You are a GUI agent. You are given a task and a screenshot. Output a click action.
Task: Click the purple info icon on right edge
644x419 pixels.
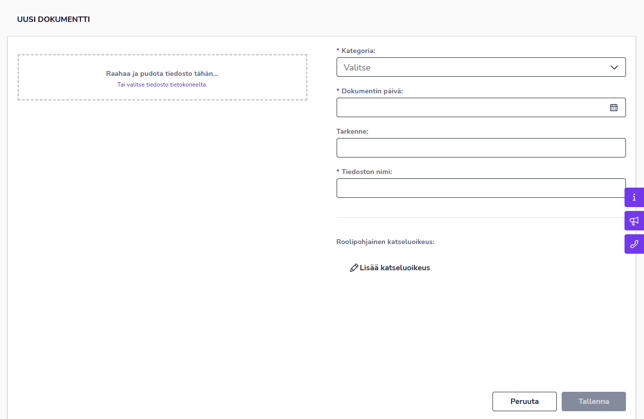634,198
